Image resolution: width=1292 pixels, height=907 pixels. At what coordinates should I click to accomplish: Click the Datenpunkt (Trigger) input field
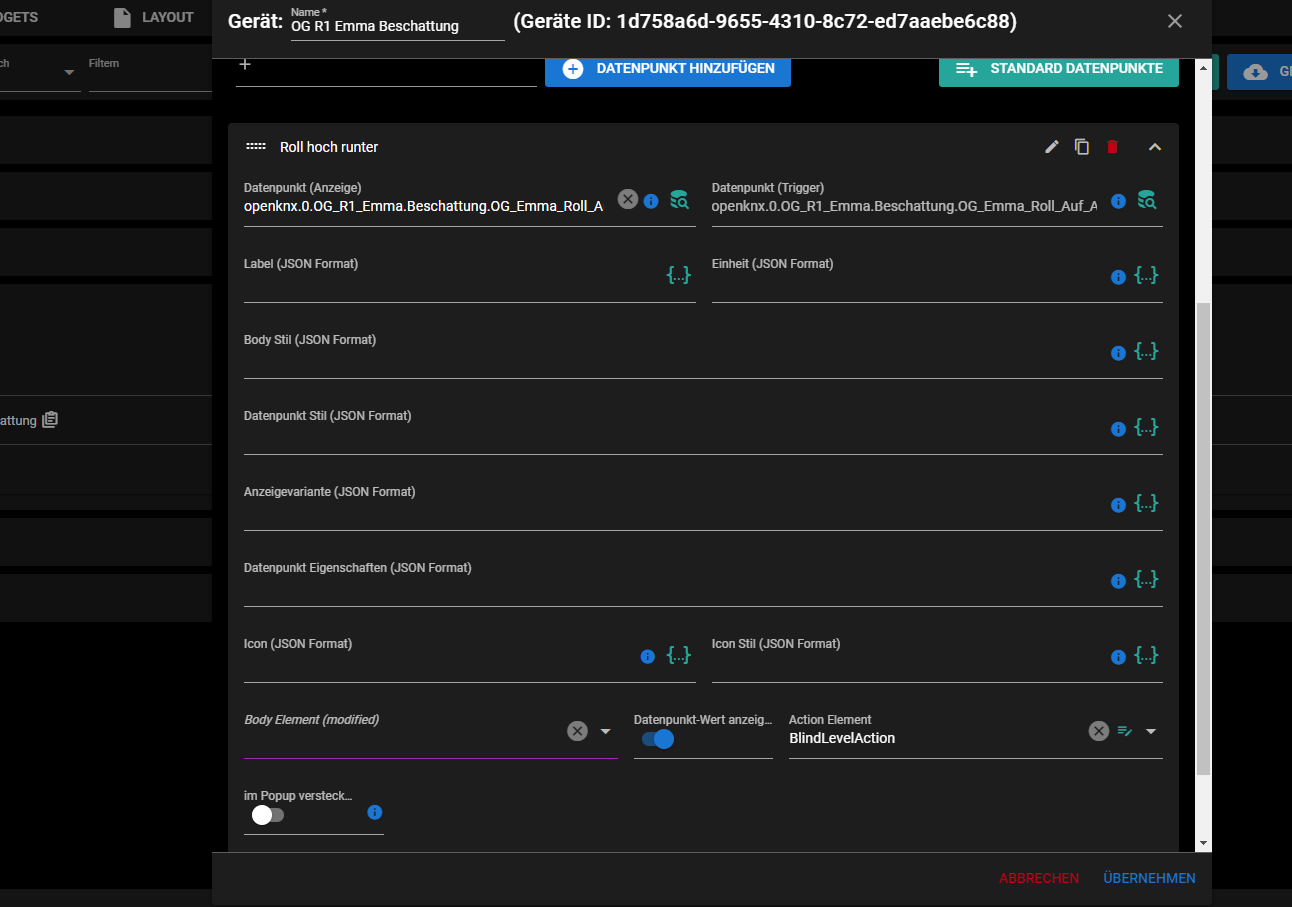905,206
